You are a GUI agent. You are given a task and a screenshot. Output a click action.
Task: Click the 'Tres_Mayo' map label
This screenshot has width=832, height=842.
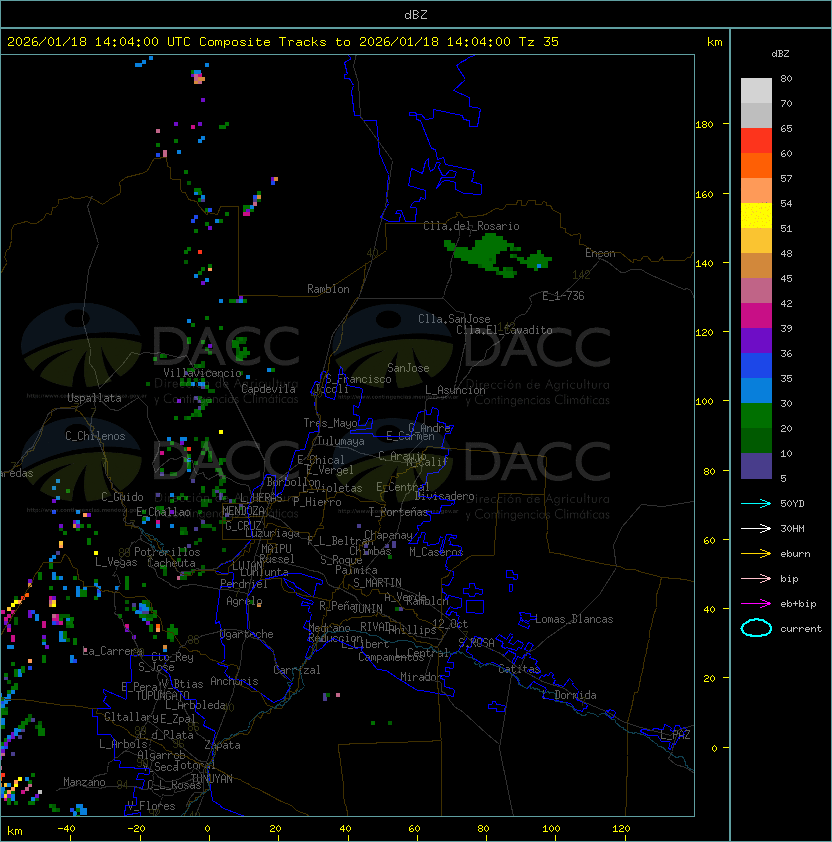(330, 423)
